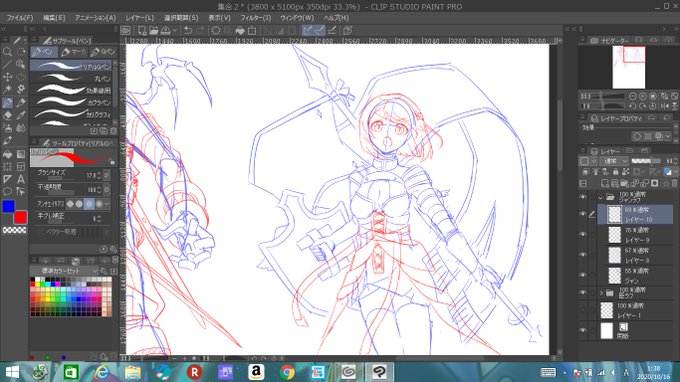Toggle visibility of the top layer folder
Screen dimensions: 680x382
coord(583,197)
